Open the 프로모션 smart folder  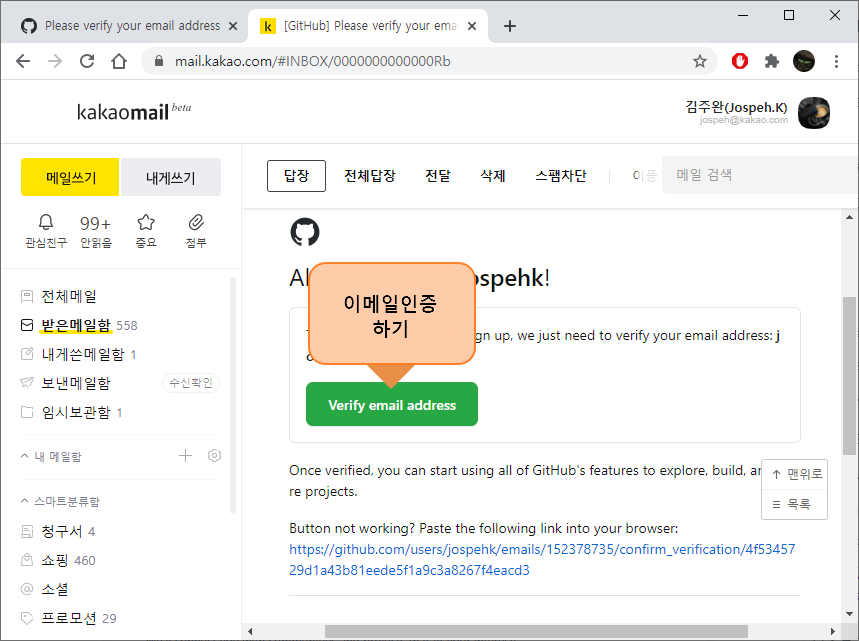68,619
